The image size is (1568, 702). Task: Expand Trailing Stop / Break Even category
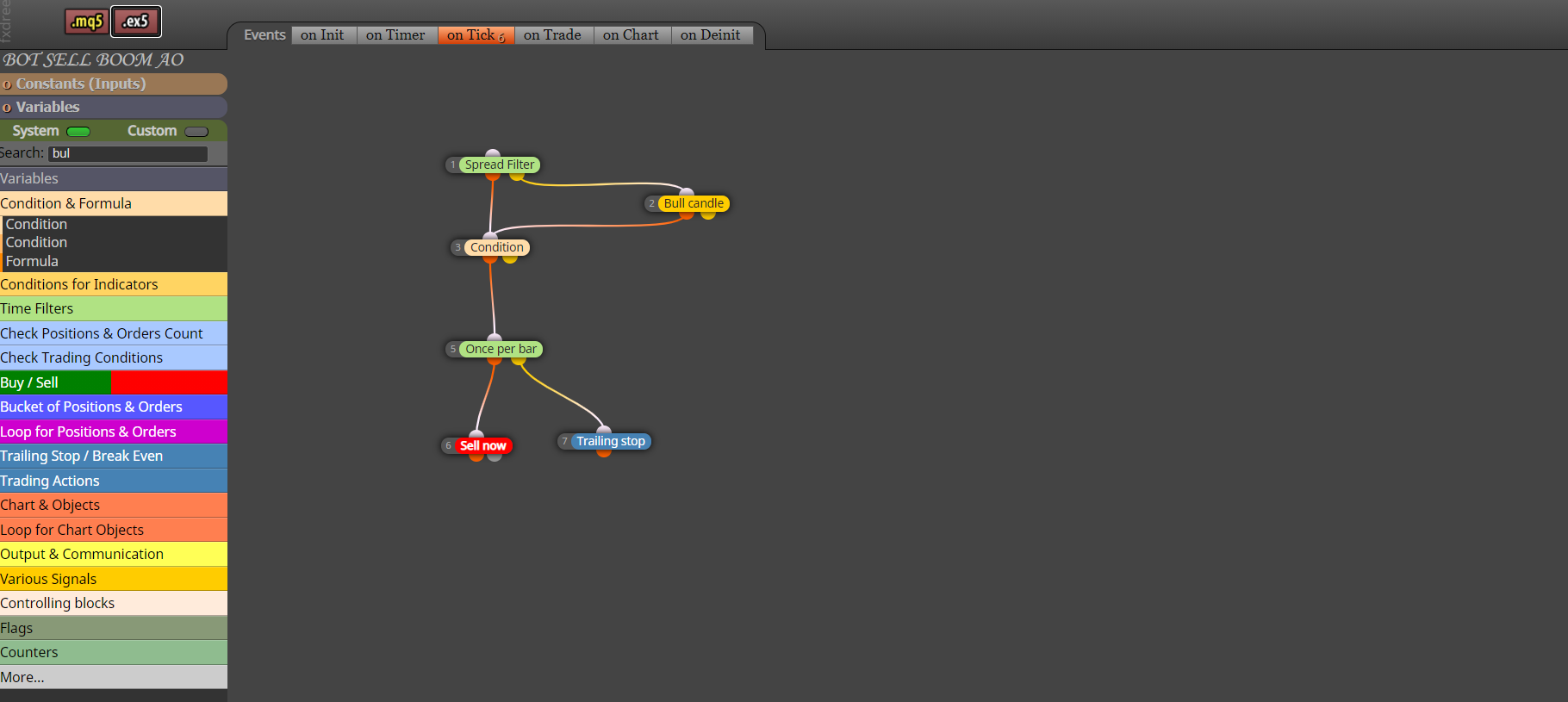coord(114,456)
